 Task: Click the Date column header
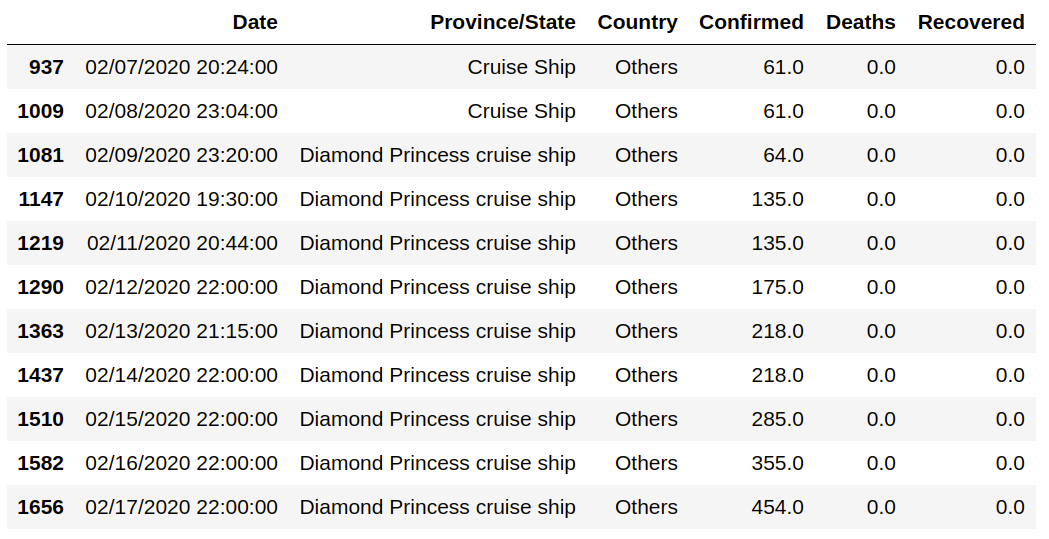[x=255, y=22]
